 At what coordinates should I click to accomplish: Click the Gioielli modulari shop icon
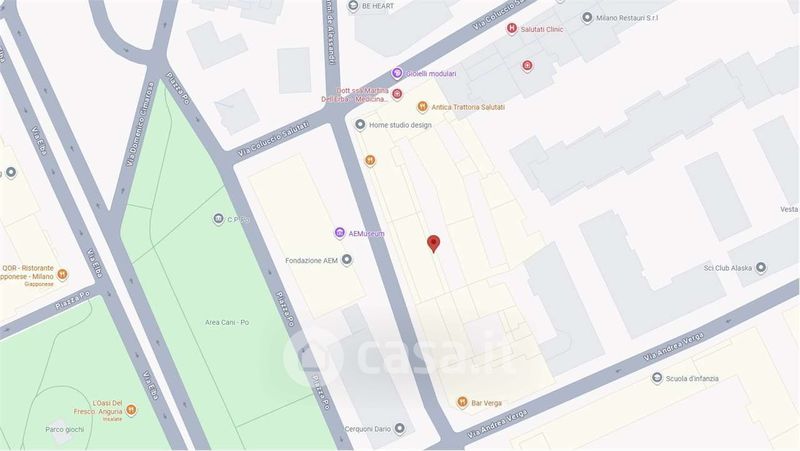click(397, 73)
